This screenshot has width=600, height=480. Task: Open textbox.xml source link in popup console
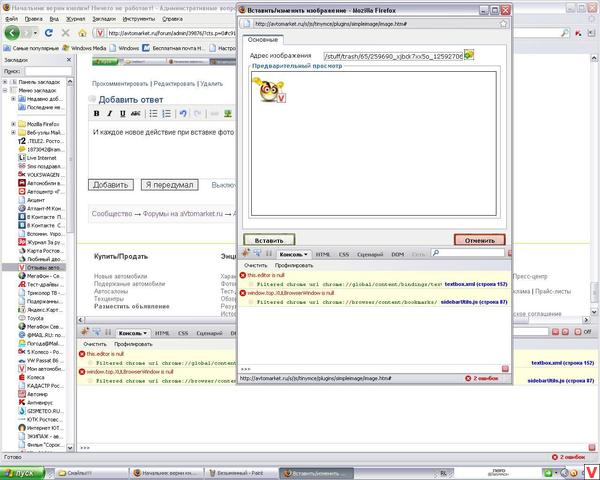pyautogui.click(x=476, y=284)
